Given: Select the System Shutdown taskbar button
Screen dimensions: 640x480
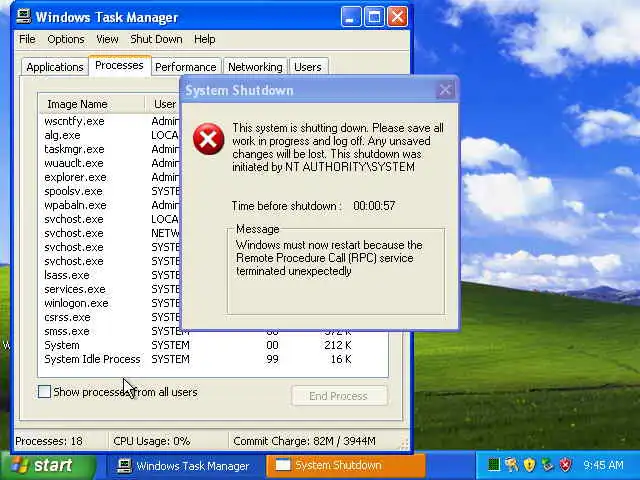Looking at the screenshot, I should coord(346,465).
